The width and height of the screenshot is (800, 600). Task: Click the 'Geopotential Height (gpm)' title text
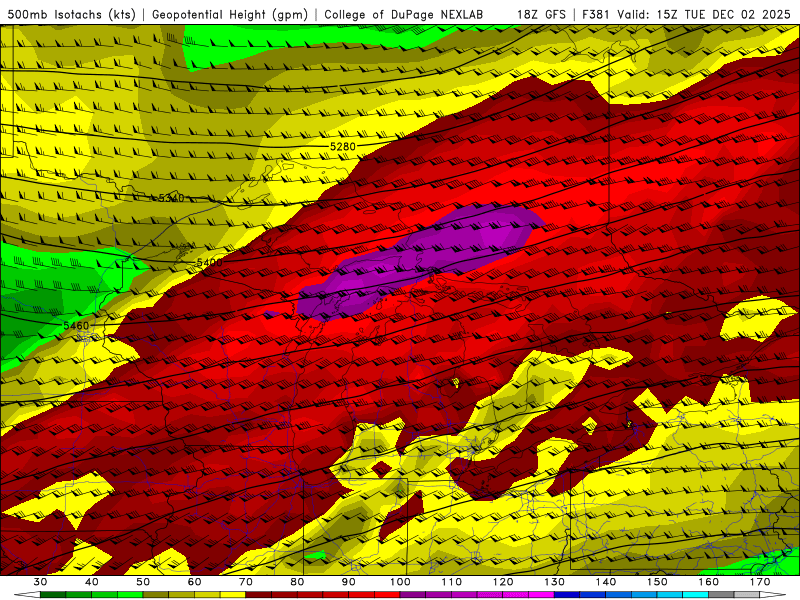point(230,15)
